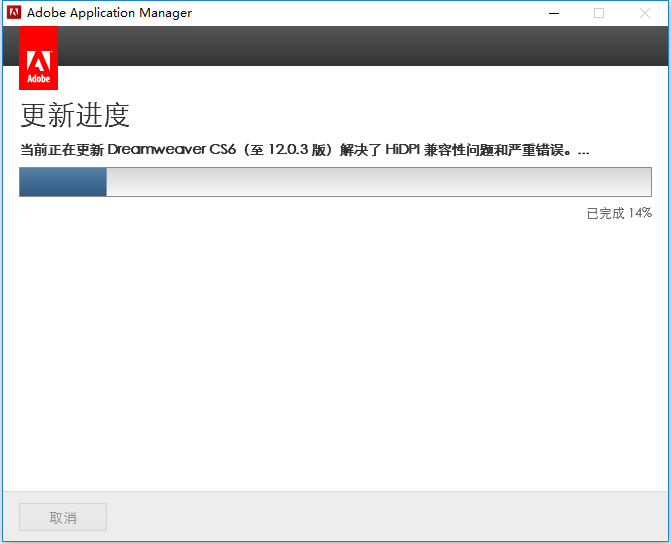Maximize the Adobe Application Manager window
The height and width of the screenshot is (544, 671).
coord(599,13)
